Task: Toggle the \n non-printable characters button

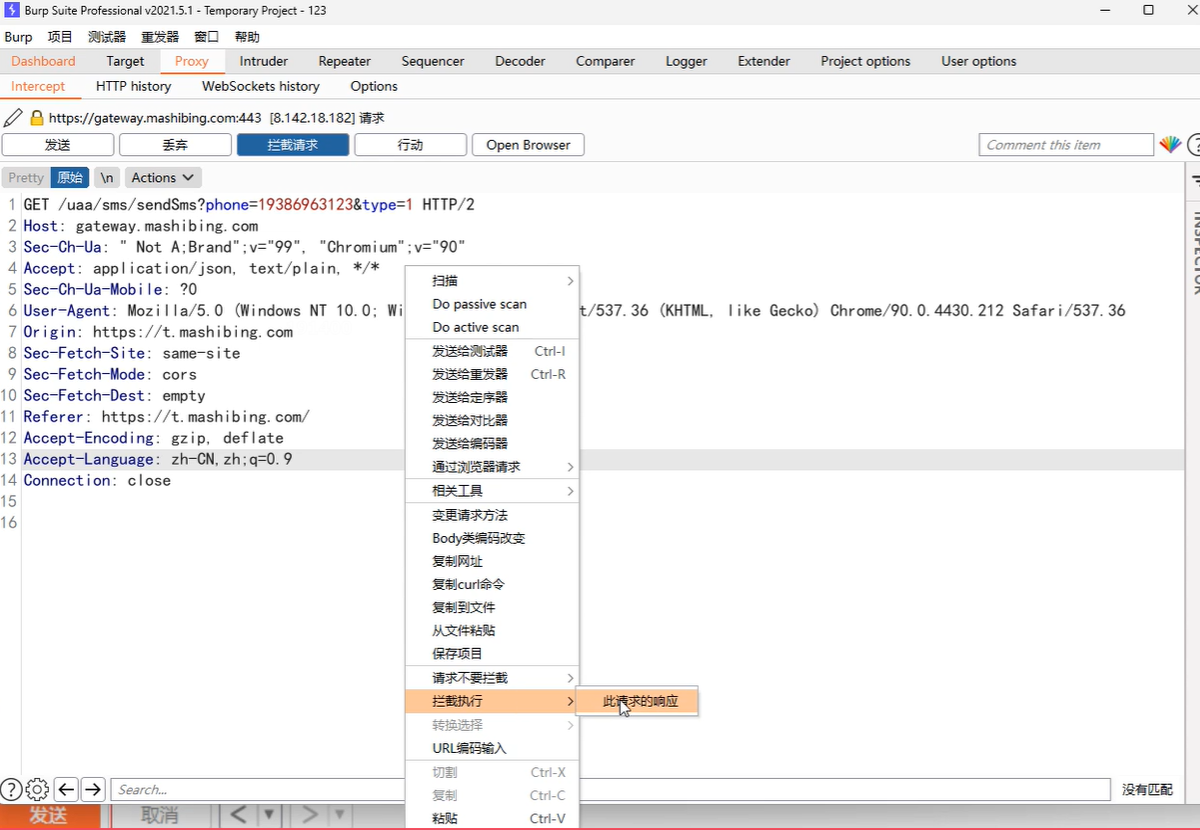Action: click(x=107, y=178)
